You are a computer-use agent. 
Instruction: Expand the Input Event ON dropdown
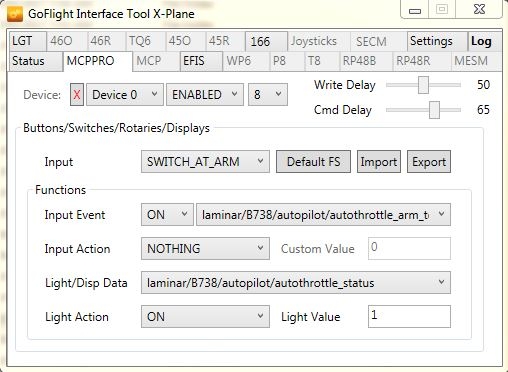[x=167, y=215]
